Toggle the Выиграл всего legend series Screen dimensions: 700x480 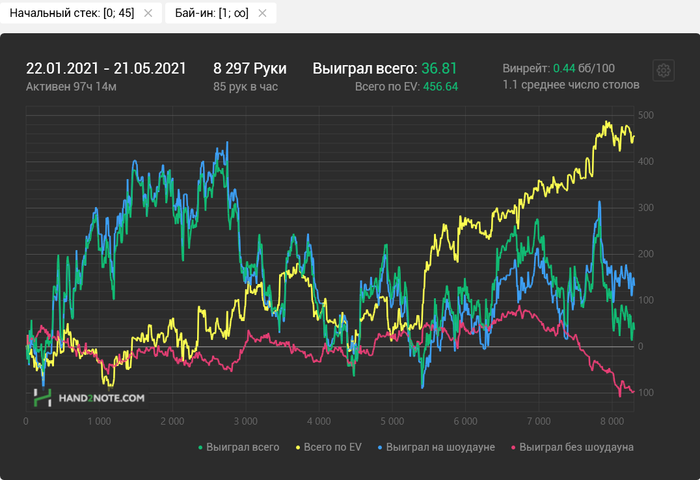click(239, 447)
